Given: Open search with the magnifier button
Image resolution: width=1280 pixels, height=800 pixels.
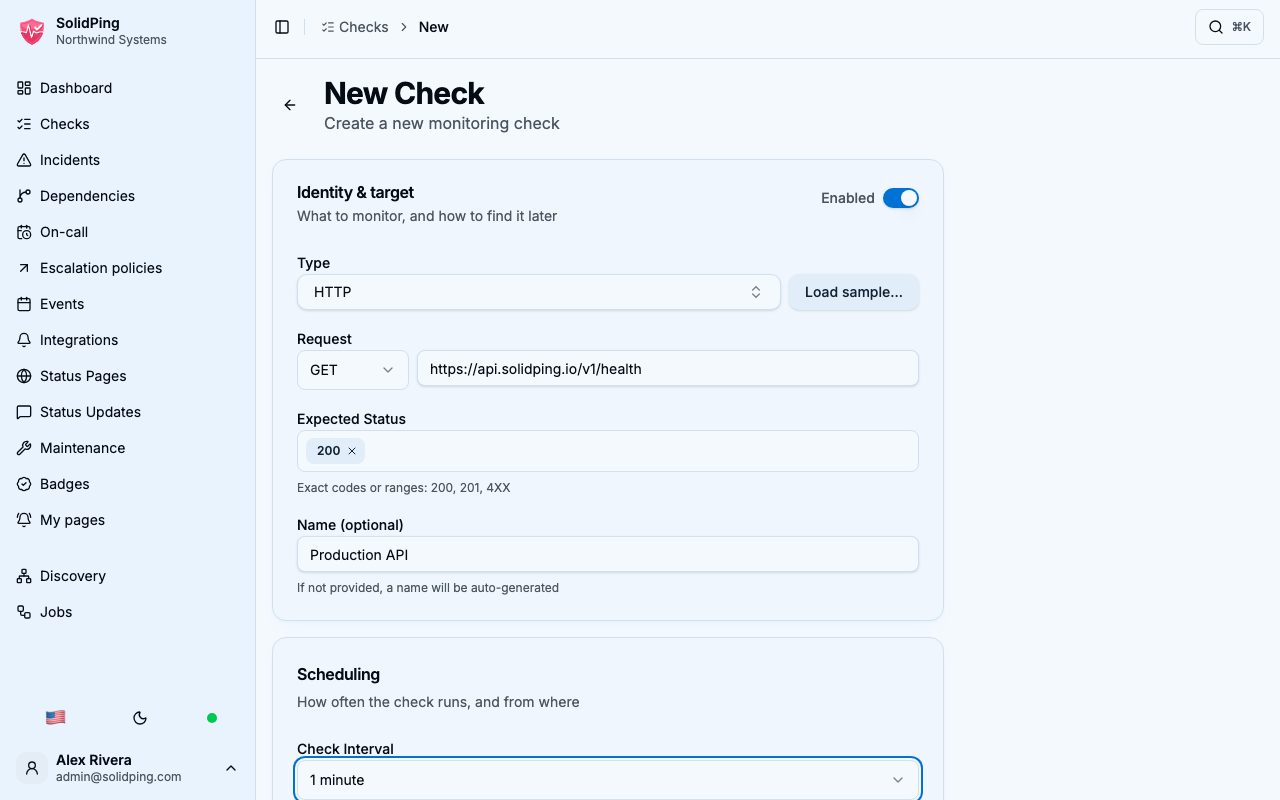Looking at the screenshot, I should tap(1229, 27).
